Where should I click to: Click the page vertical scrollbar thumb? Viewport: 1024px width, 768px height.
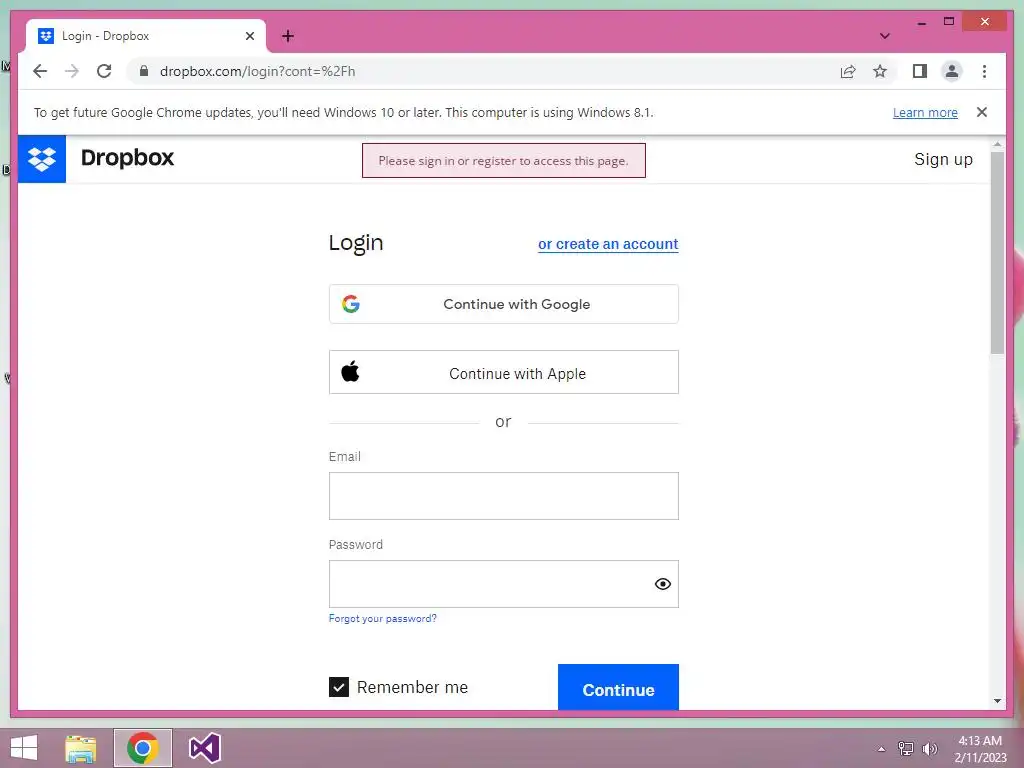997,253
